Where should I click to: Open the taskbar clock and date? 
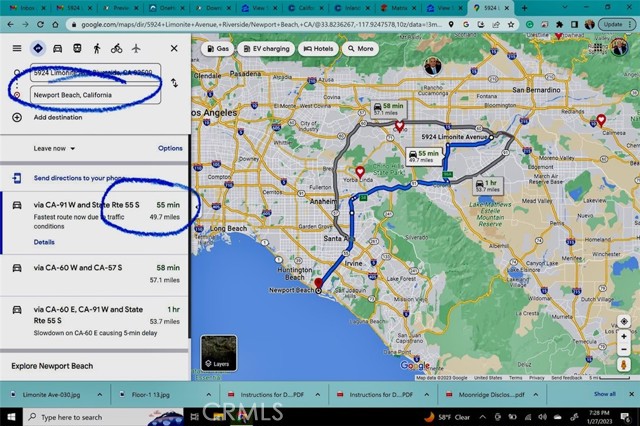tap(599, 417)
